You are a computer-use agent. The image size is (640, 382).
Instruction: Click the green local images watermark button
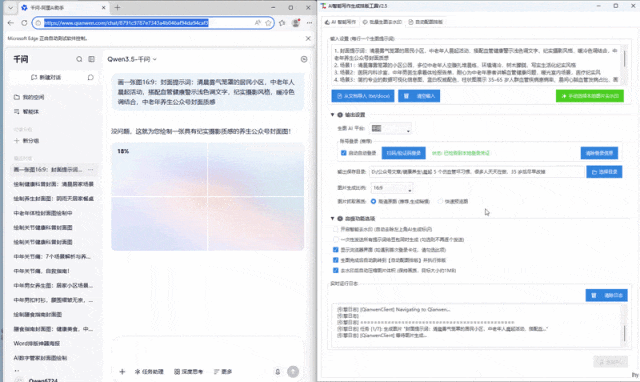pyautogui.click(x=590, y=96)
